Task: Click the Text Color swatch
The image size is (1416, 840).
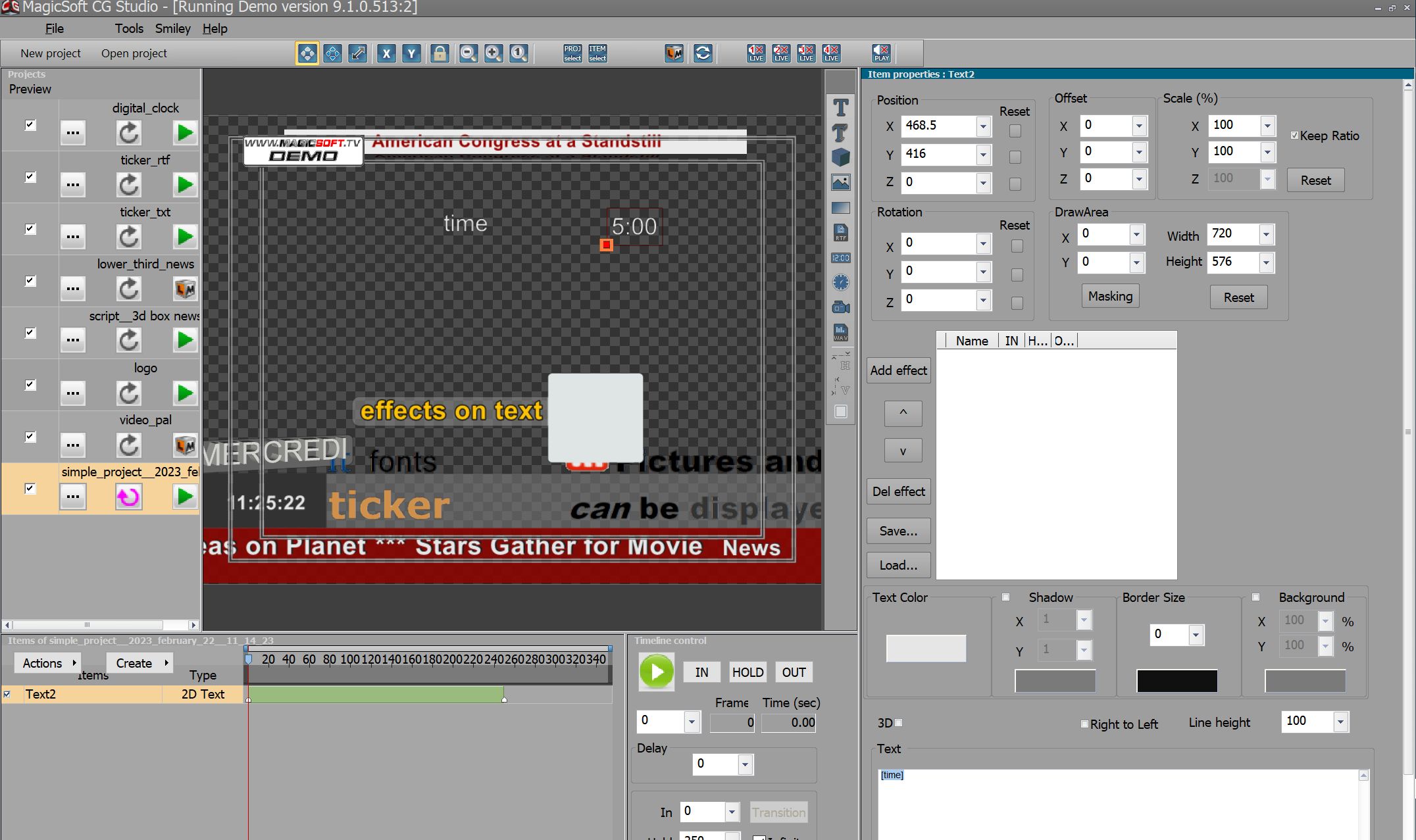Action: (926, 648)
